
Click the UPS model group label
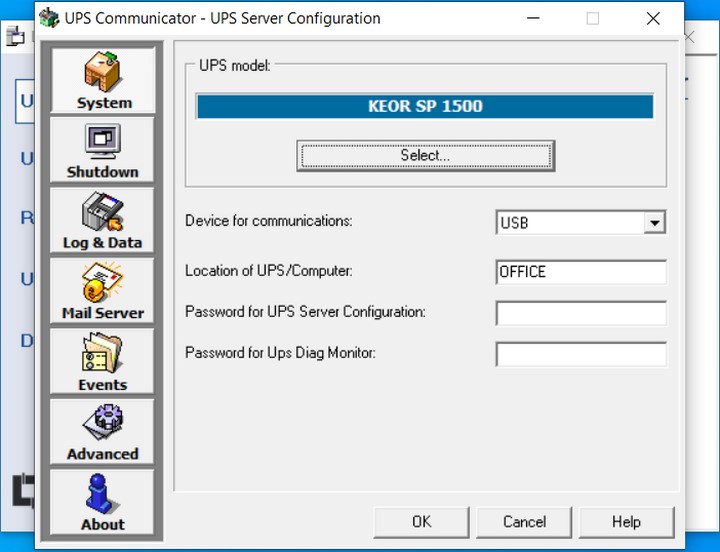235,66
